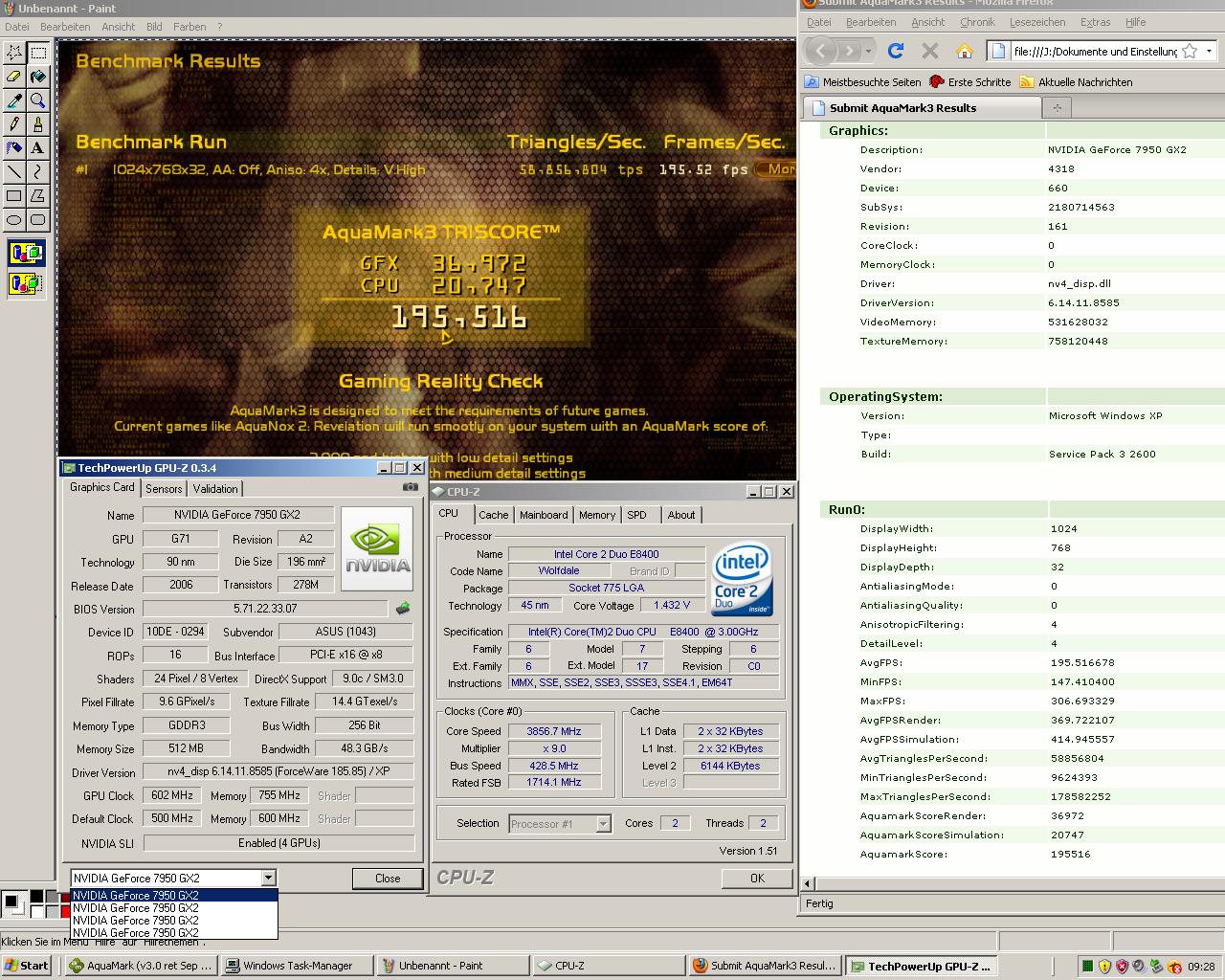1225x980 pixels.
Task: Click the NVIDIA logo in GPU-Z
Action: point(377,549)
